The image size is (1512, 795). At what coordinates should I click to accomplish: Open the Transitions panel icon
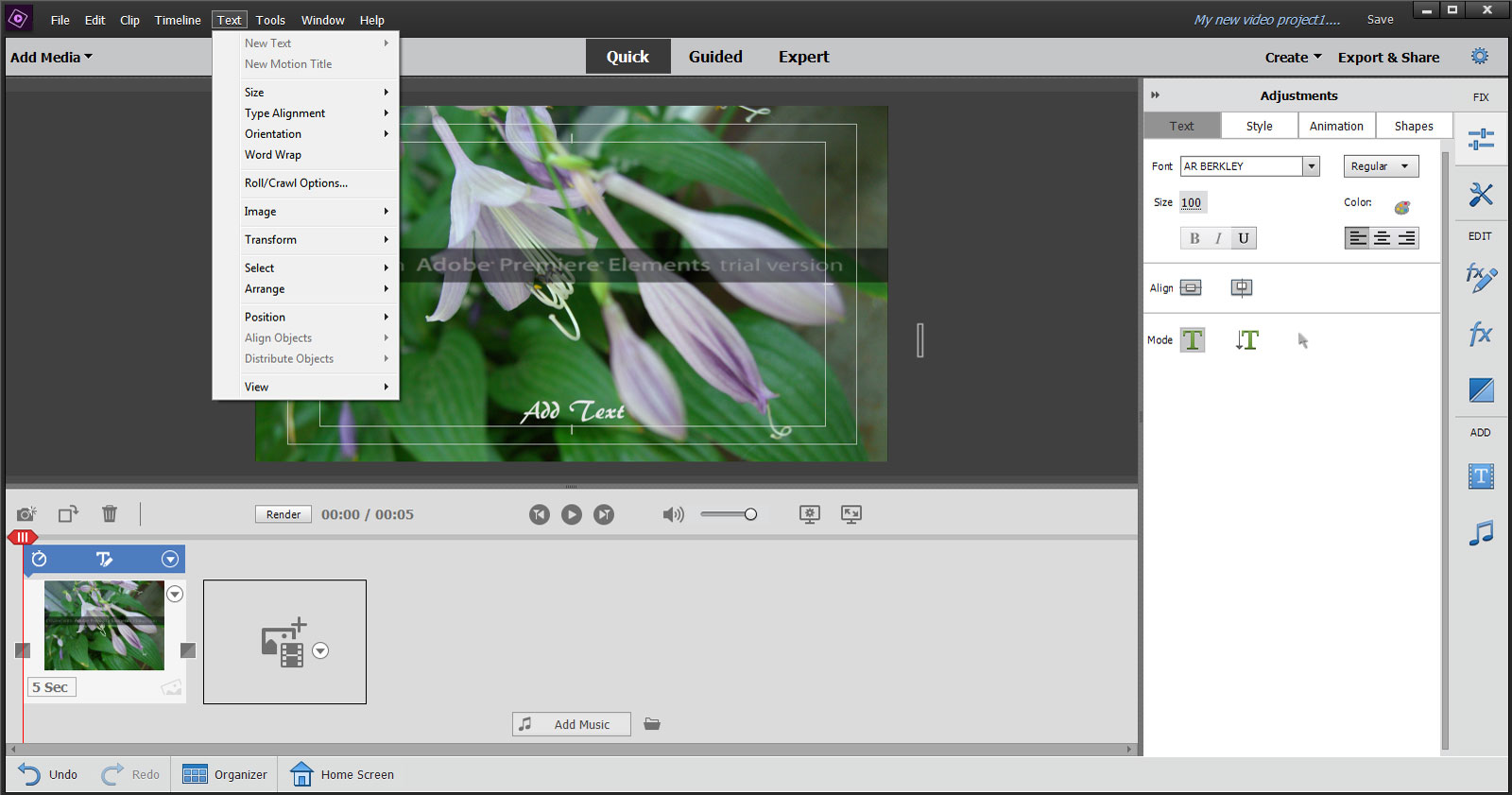pyautogui.click(x=1481, y=389)
